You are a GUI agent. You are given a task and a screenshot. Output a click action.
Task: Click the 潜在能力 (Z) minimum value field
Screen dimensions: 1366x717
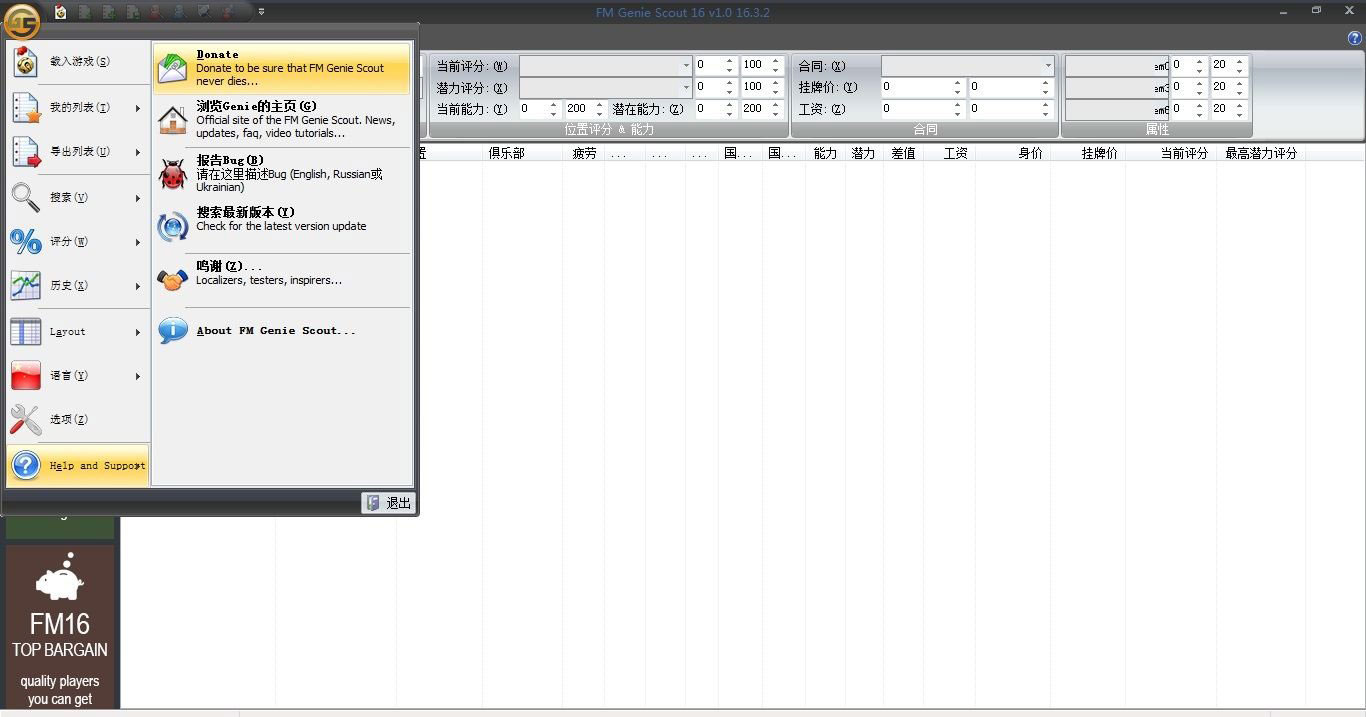[708, 109]
